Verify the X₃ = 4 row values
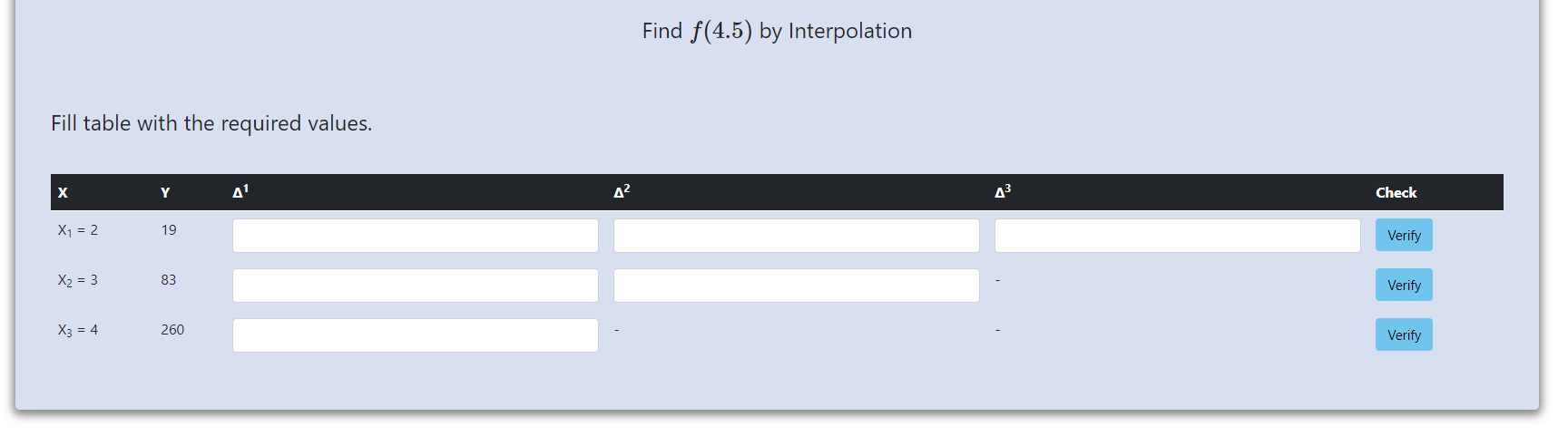 coord(1404,334)
